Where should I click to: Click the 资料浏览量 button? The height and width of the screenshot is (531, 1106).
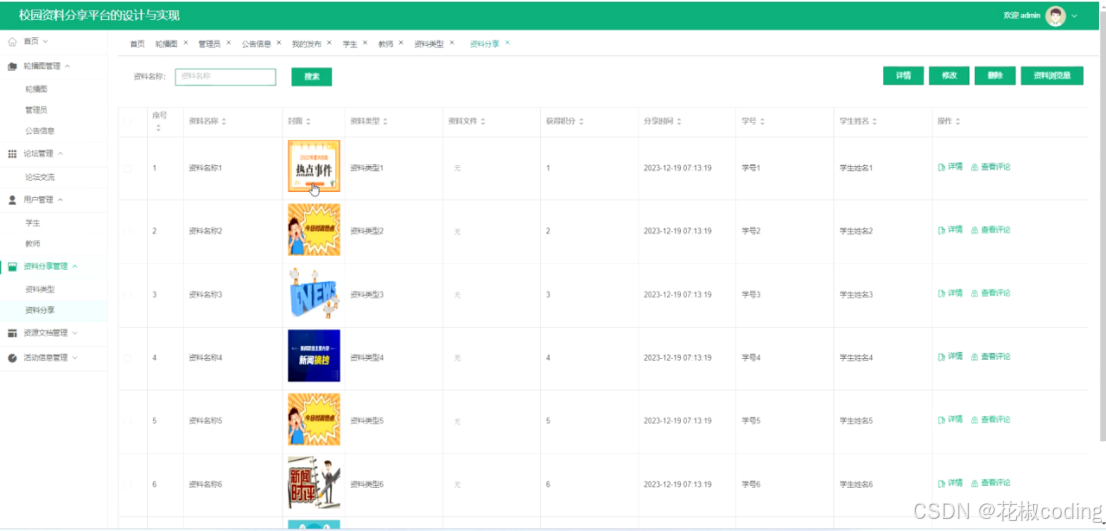tap(1052, 76)
